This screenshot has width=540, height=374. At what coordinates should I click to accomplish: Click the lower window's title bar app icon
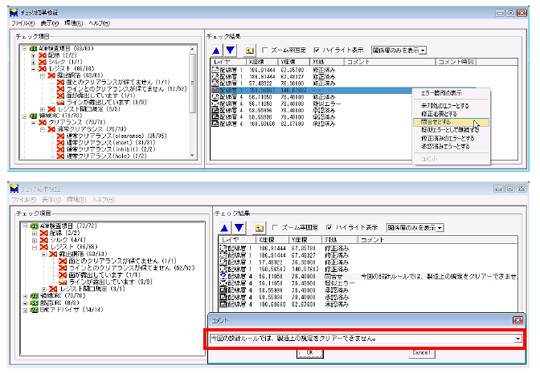pos(14,189)
